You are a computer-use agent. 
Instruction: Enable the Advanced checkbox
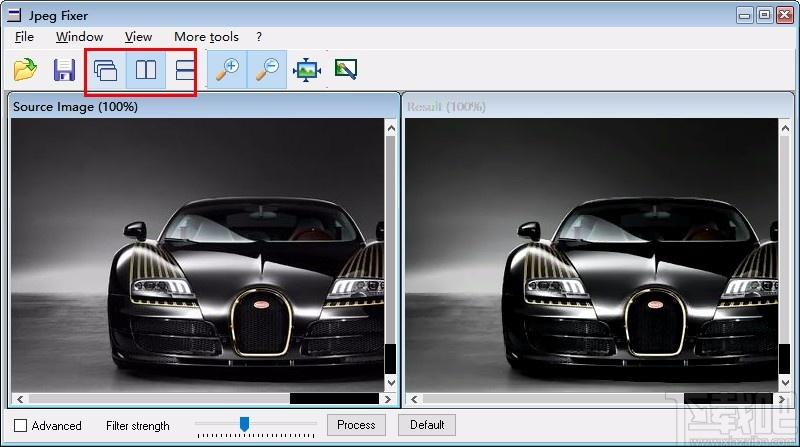click(20, 426)
